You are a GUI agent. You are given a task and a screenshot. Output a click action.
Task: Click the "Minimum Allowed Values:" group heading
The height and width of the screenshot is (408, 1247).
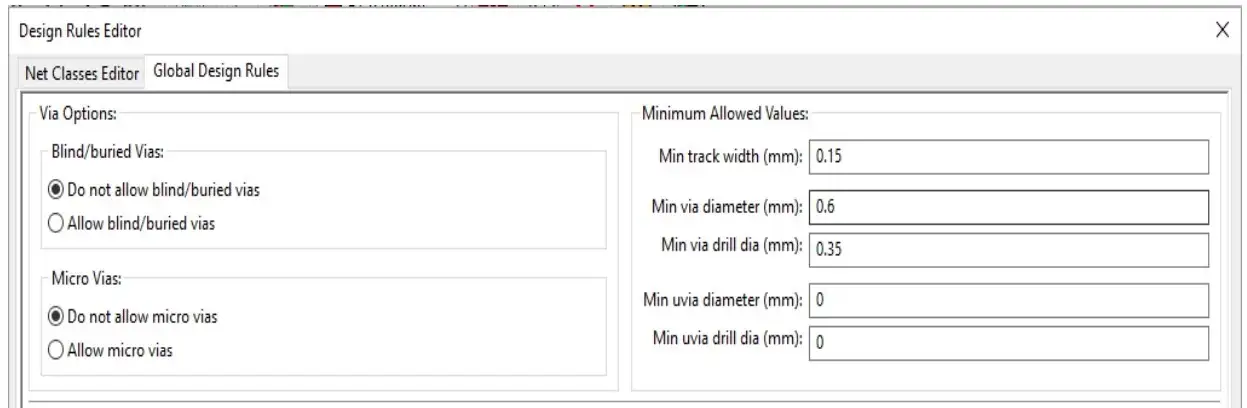pyautogui.click(x=725, y=113)
